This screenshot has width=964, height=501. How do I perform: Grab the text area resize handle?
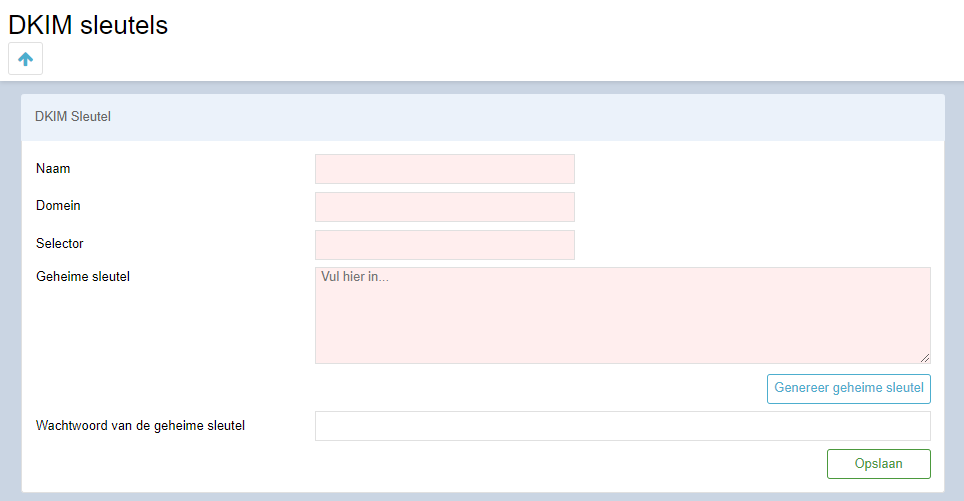click(x=925, y=358)
